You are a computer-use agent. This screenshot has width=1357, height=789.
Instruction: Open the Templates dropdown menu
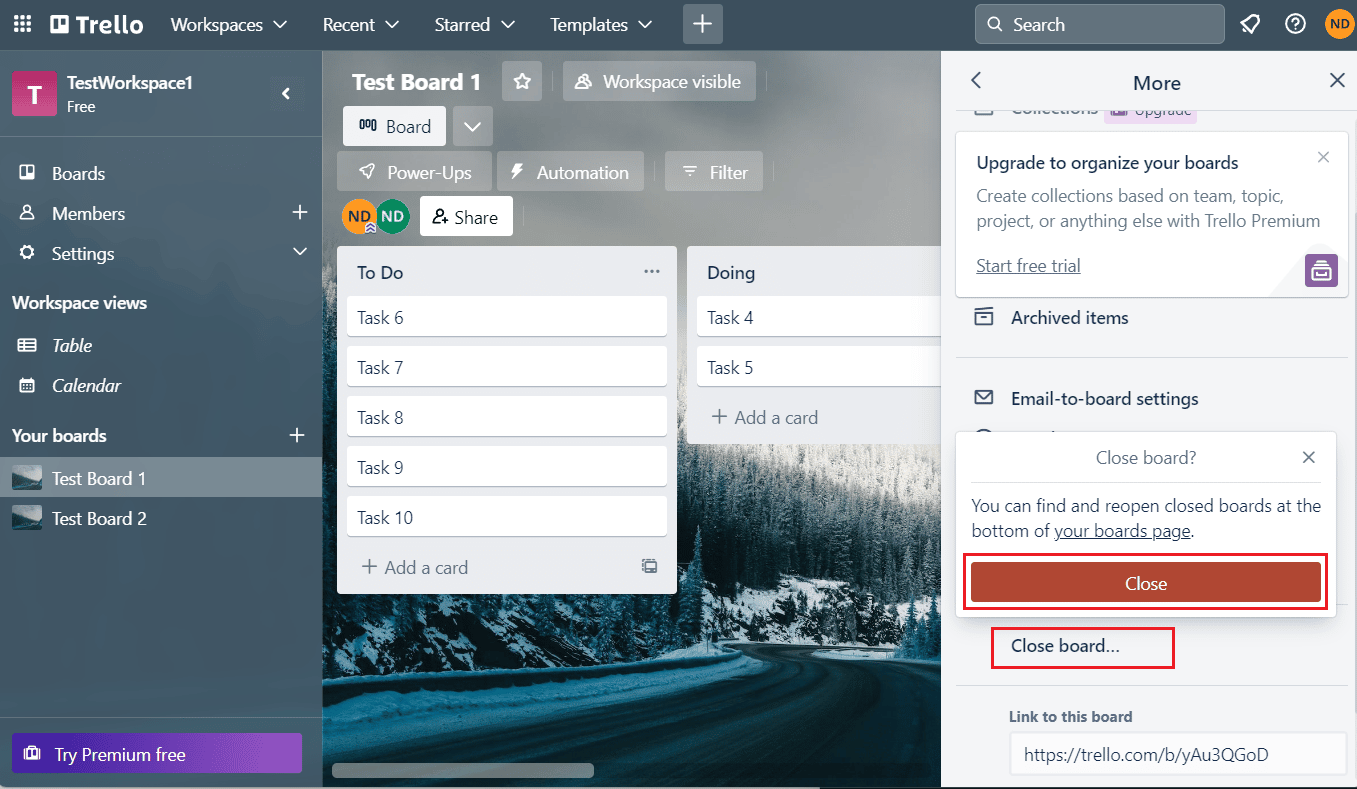(601, 24)
